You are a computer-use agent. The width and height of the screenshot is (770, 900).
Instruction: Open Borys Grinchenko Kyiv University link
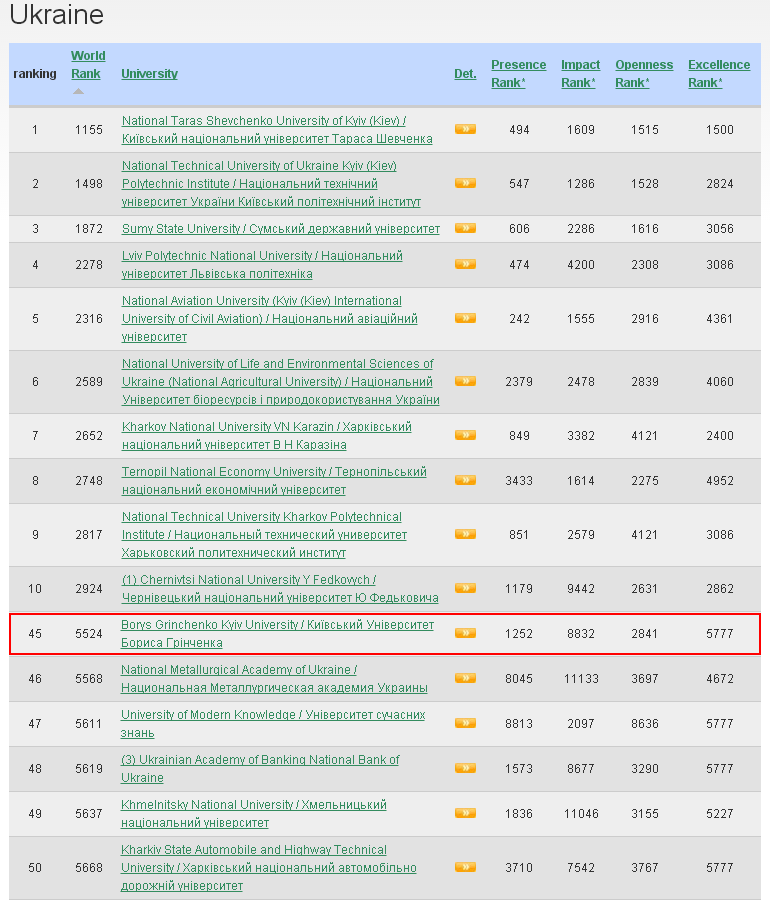(278, 634)
